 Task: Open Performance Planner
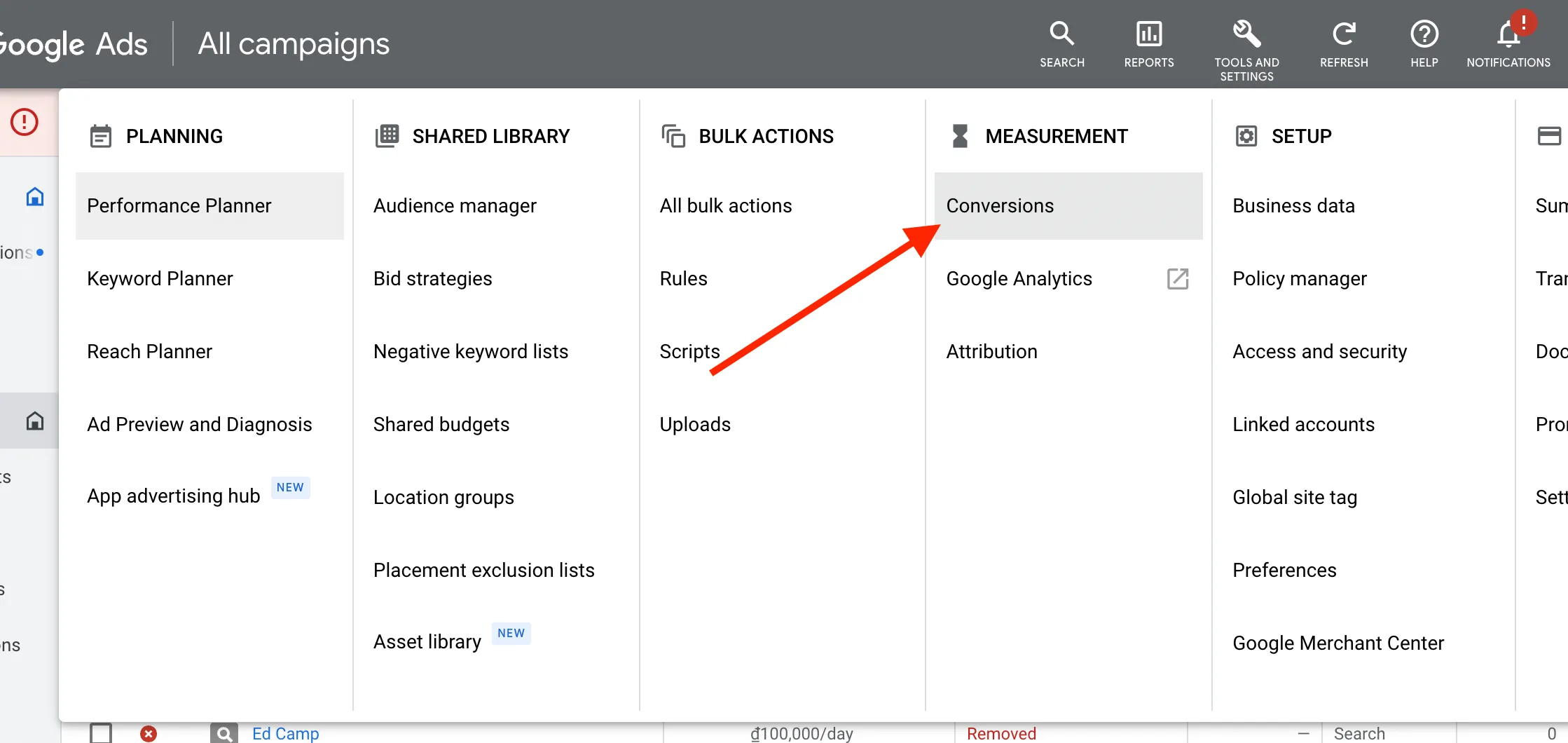pos(209,206)
